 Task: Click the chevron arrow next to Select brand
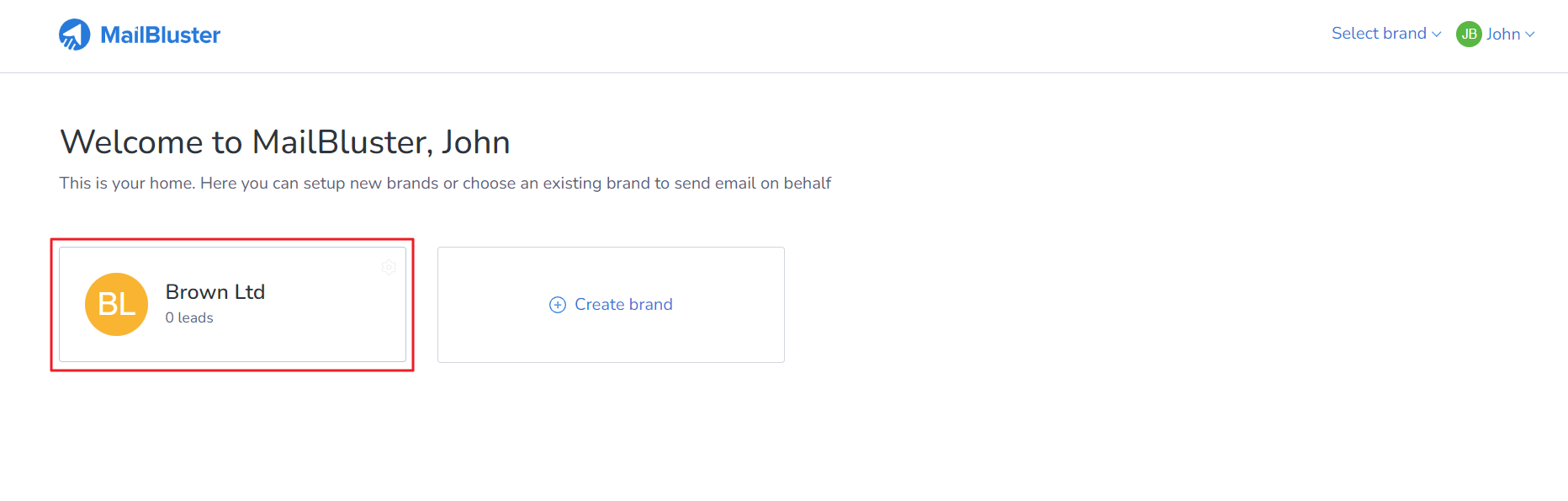tap(1437, 35)
